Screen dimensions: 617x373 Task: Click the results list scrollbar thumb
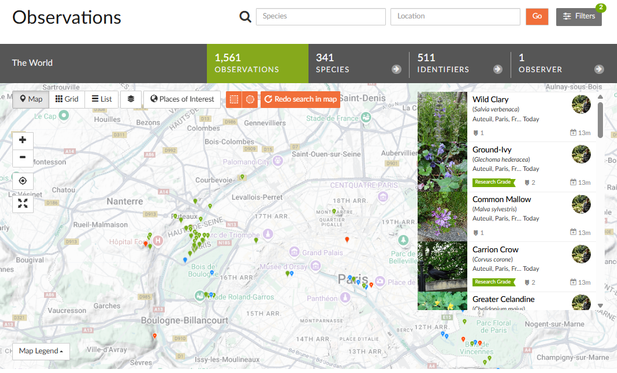click(600, 120)
